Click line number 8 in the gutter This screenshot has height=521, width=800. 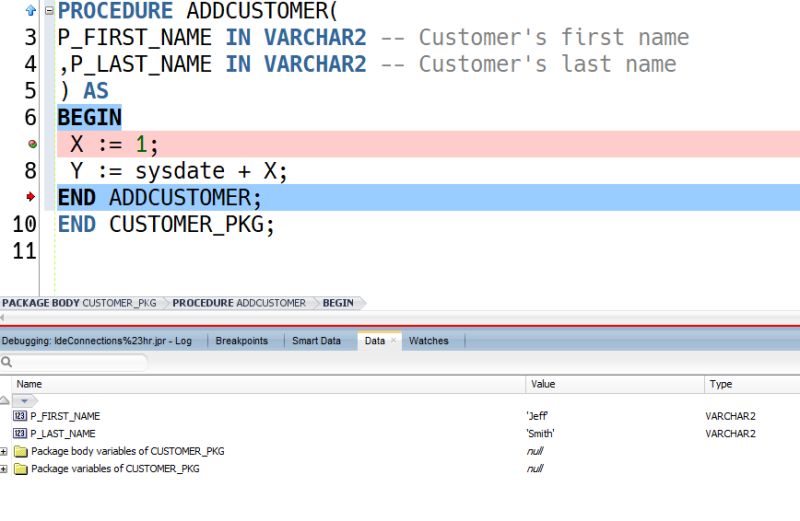31,170
